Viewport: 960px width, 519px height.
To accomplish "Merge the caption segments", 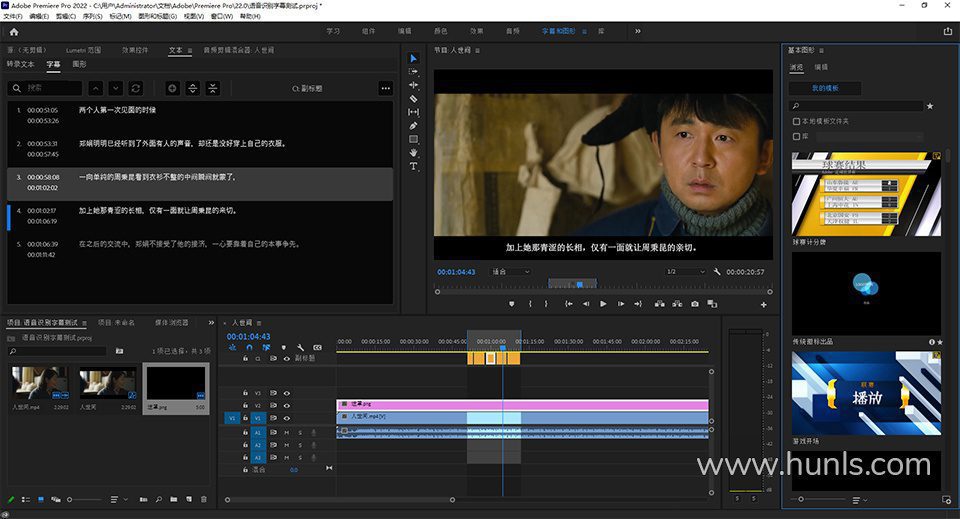I will coord(212,88).
